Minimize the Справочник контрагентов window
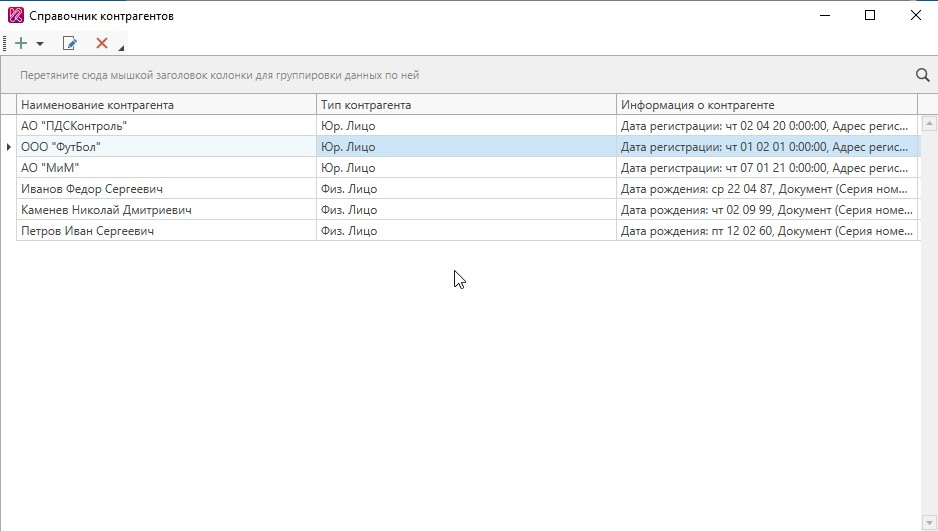The image size is (938, 531). [x=825, y=15]
